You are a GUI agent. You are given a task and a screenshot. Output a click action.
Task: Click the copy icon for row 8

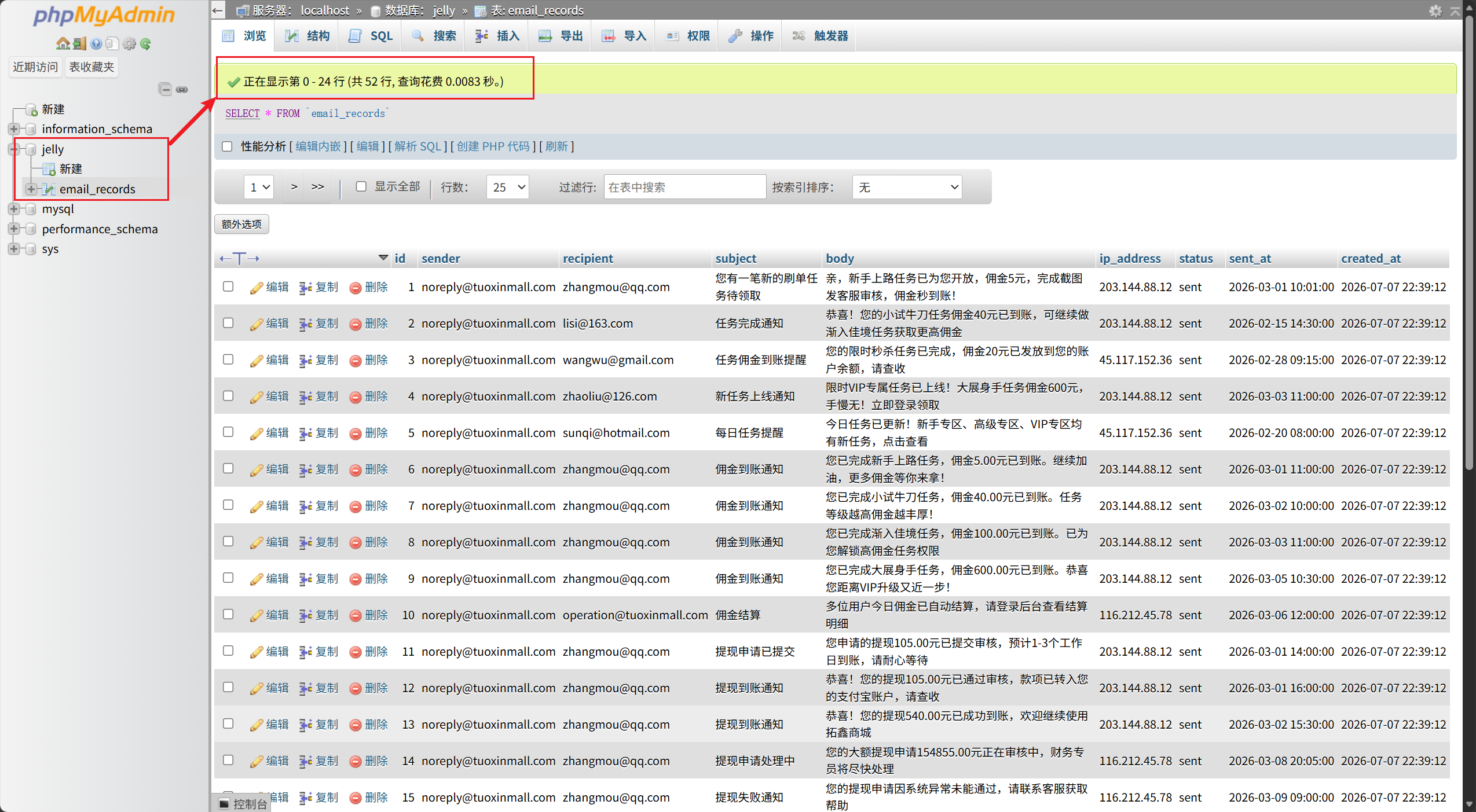pos(305,543)
